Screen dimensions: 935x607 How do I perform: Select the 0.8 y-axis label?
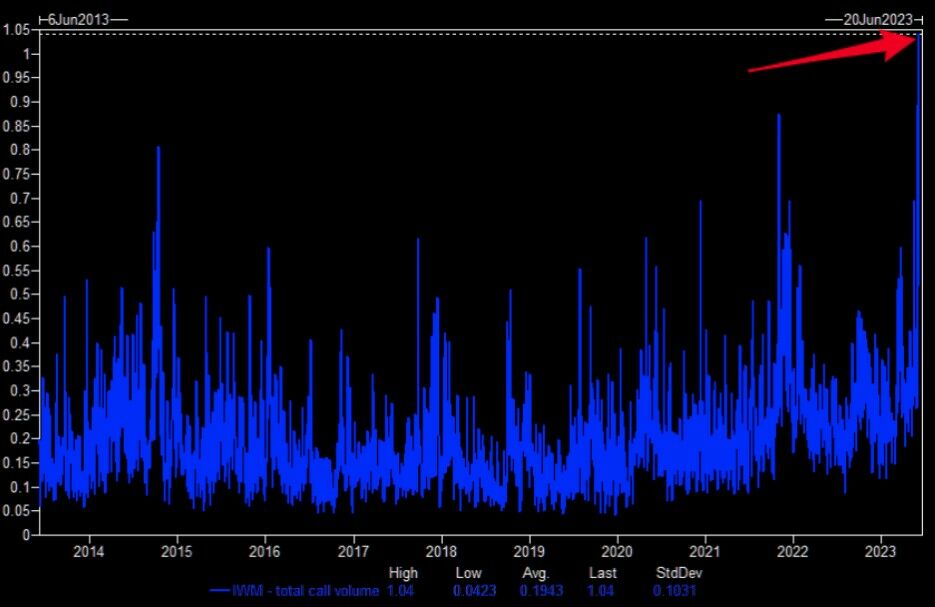point(20,150)
